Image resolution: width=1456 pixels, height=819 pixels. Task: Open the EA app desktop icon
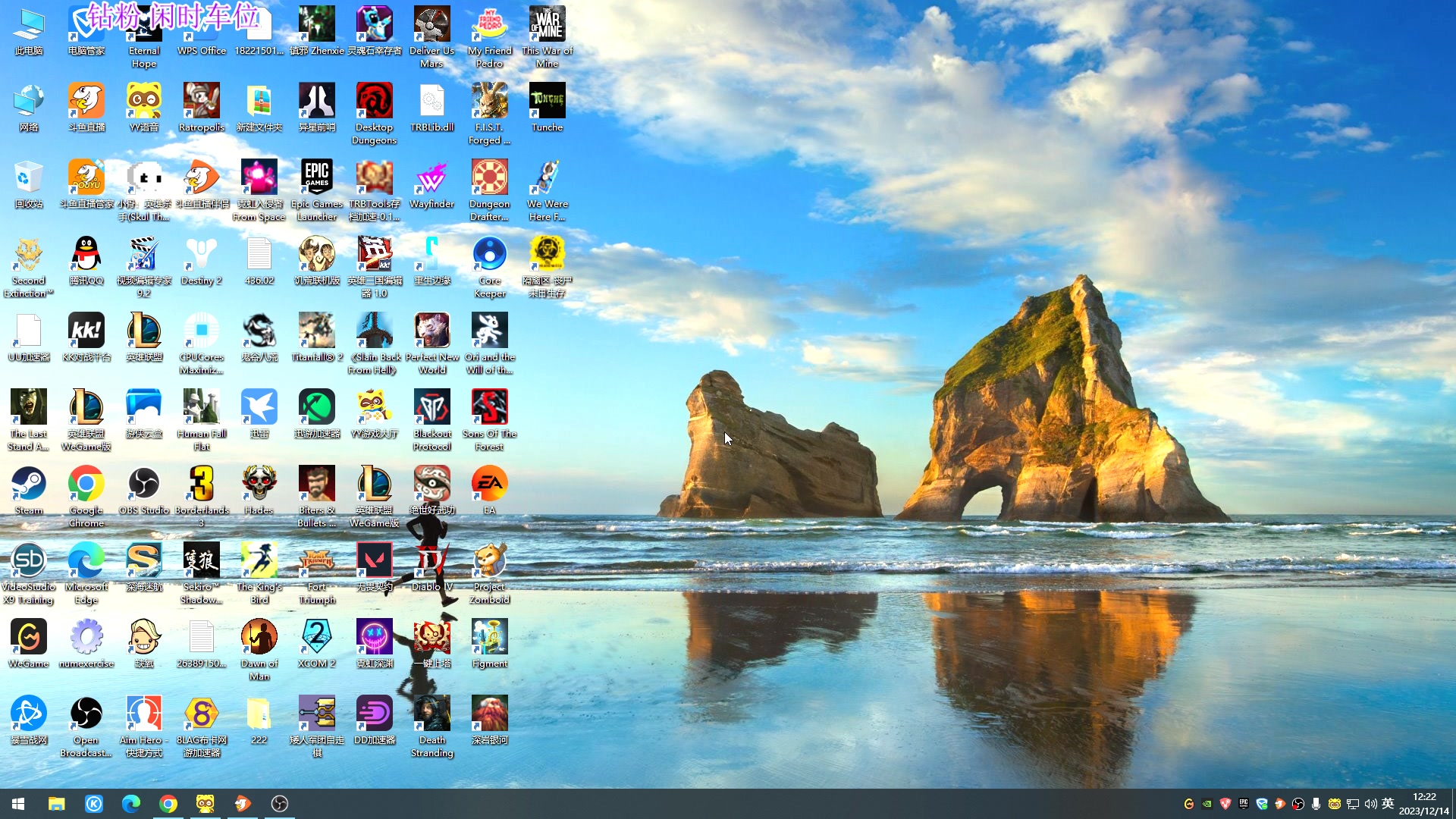(x=490, y=491)
